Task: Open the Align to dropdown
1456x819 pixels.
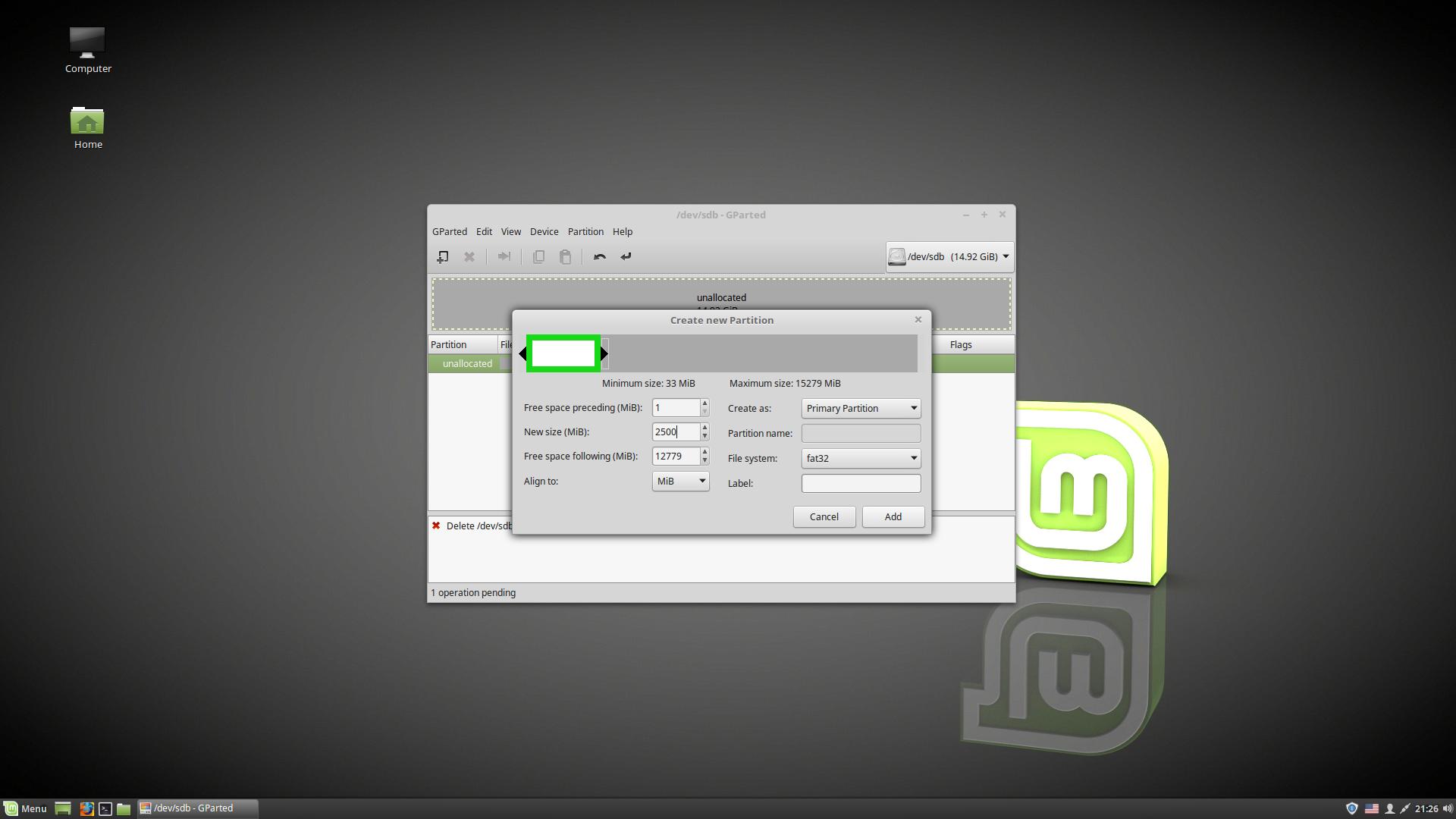Action: (680, 482)
